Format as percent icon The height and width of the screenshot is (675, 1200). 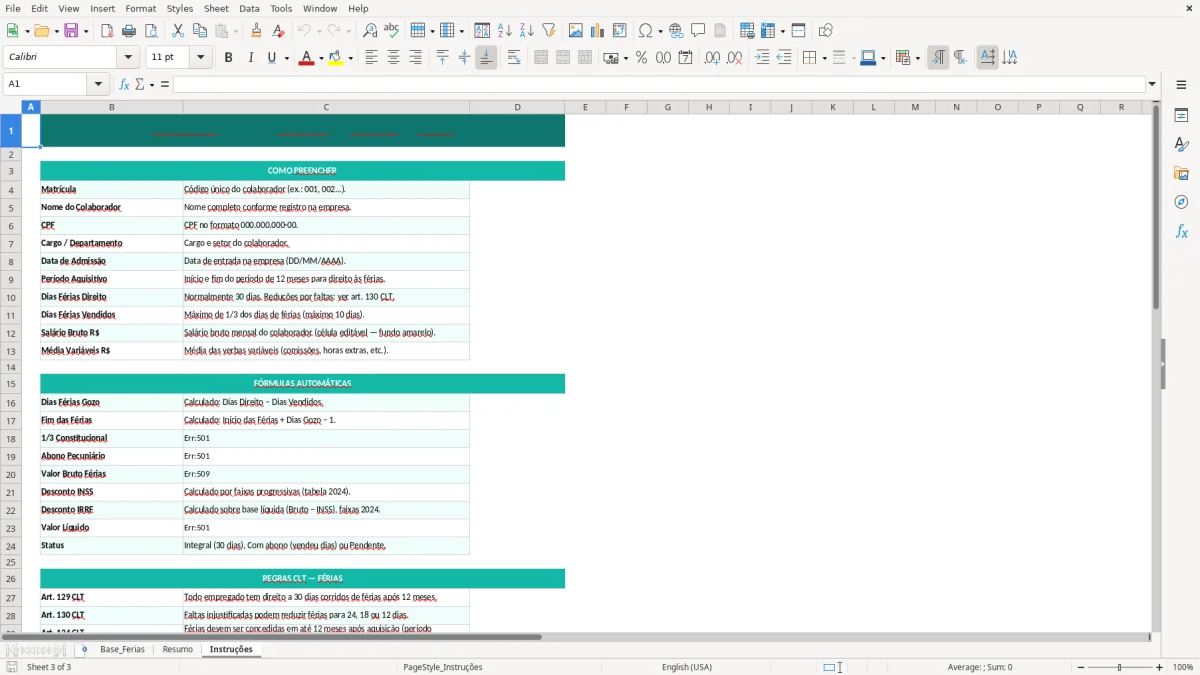coord(641,58)
